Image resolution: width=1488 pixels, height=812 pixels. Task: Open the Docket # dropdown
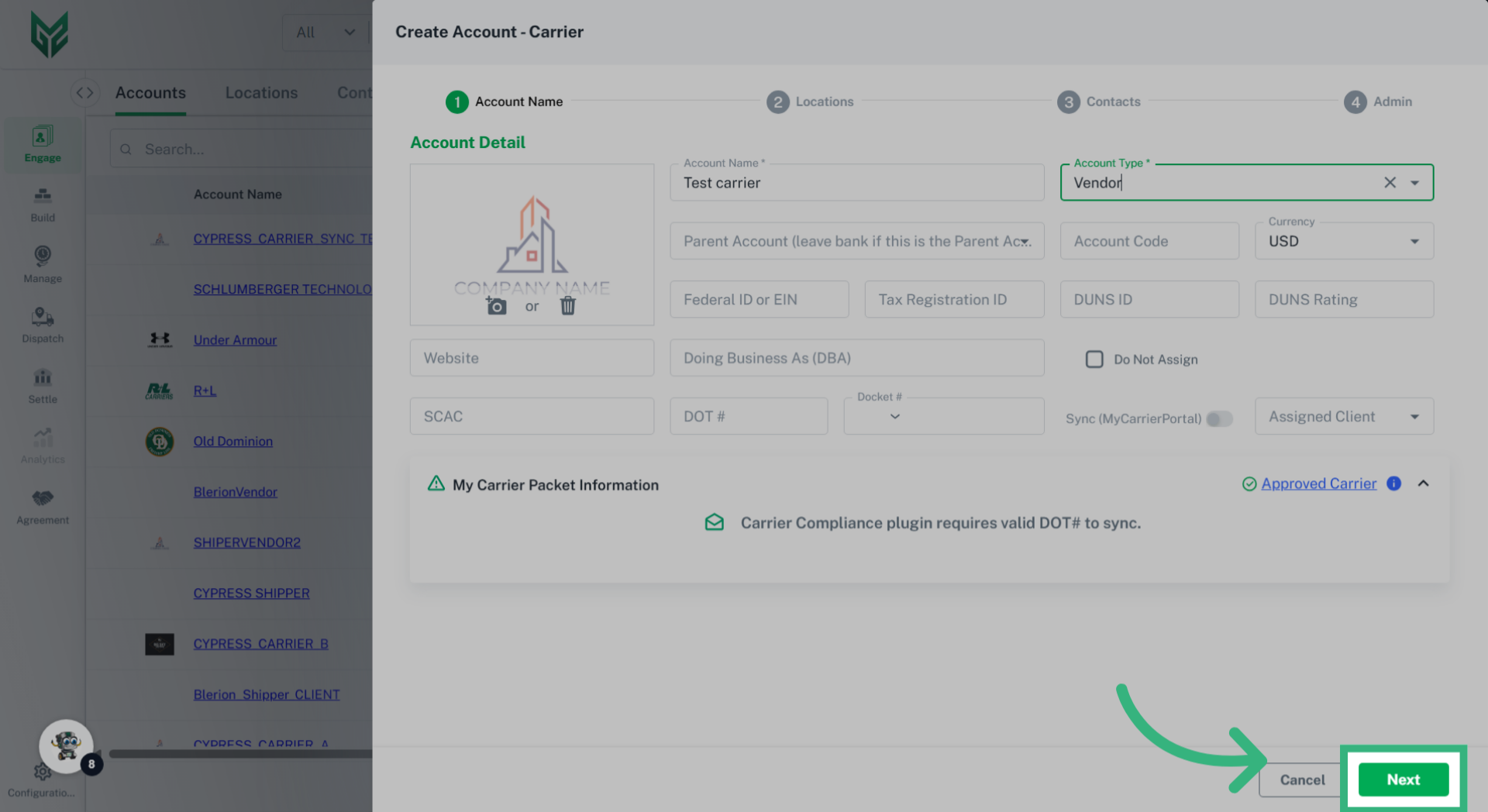click(x=895, y=417)
